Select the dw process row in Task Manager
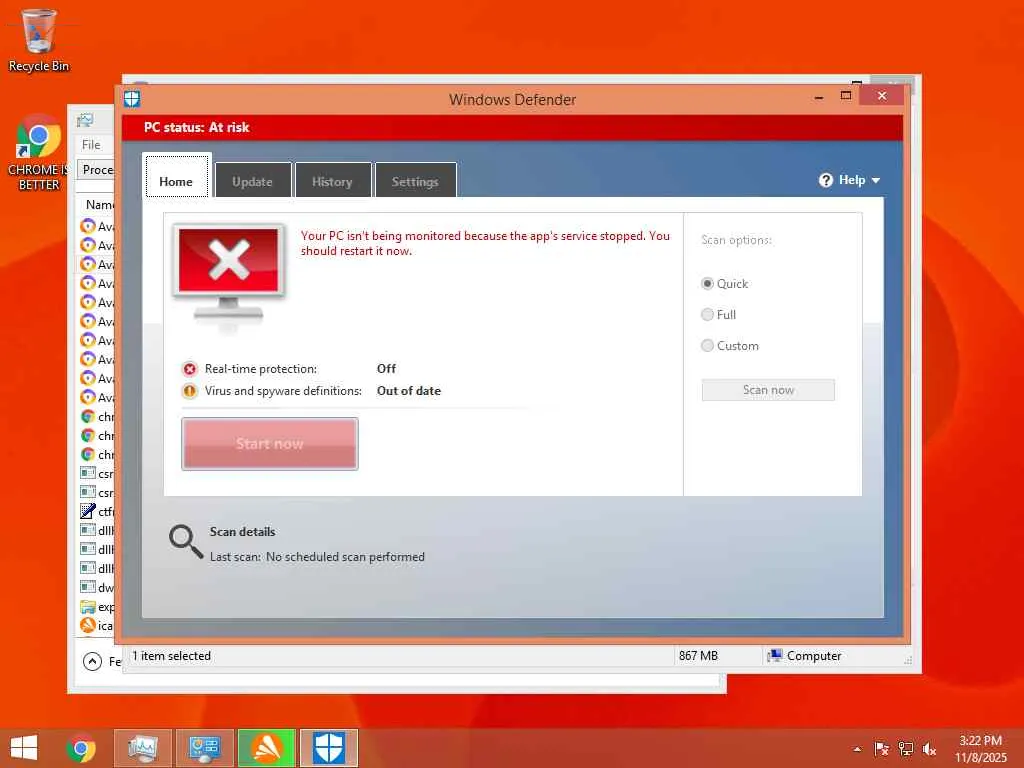This screenshot has height=768, width=1024. [x=97, y=587]
